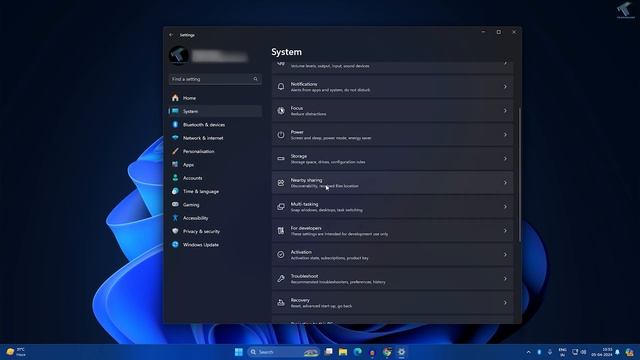Click the taskbar Search box

[x=283, y=352]
